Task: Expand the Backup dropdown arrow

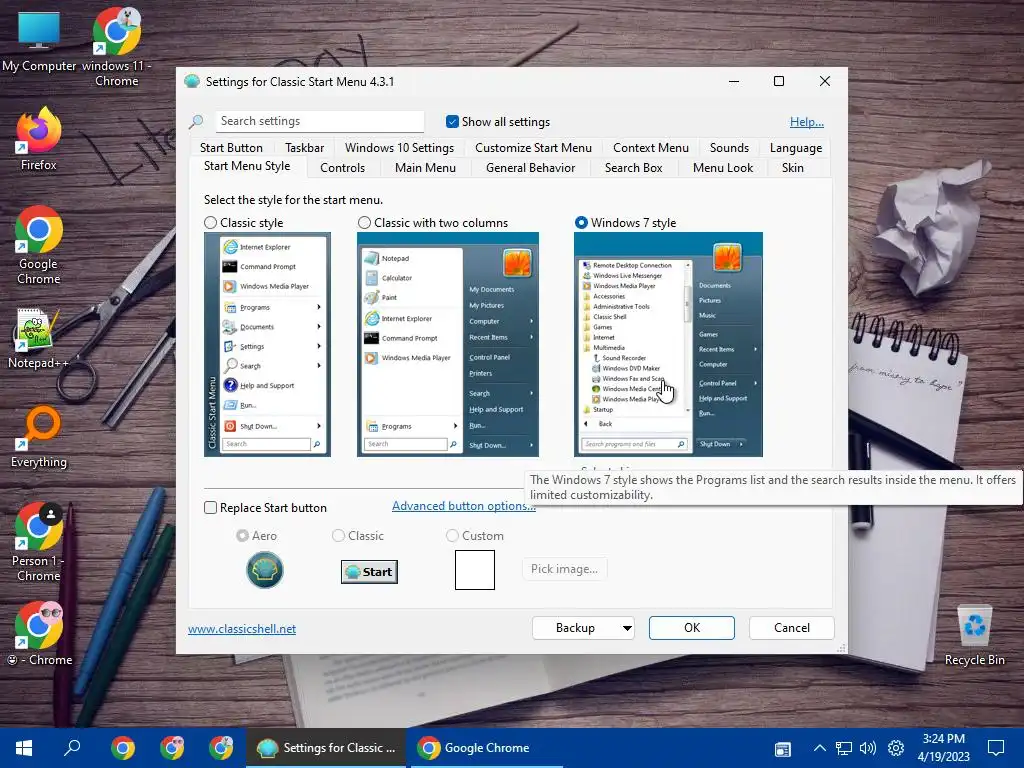Action: (627, 628)
